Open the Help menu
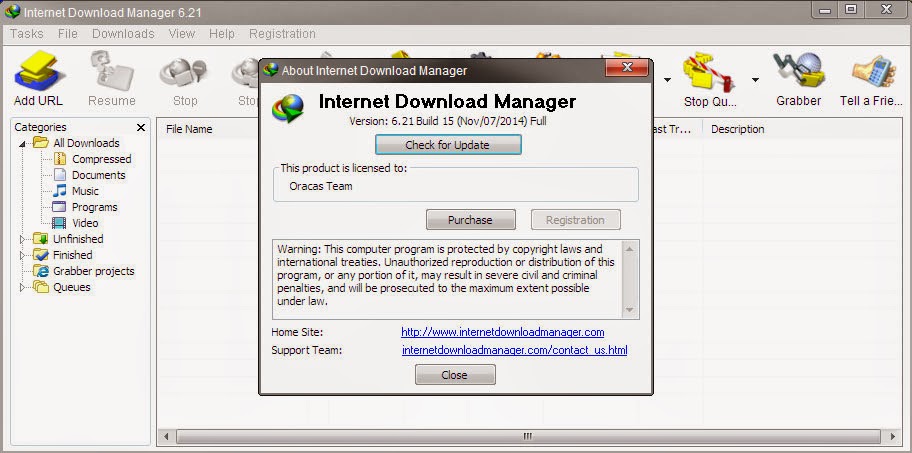Viewport: 912px width, 453px height. [222, 34]
